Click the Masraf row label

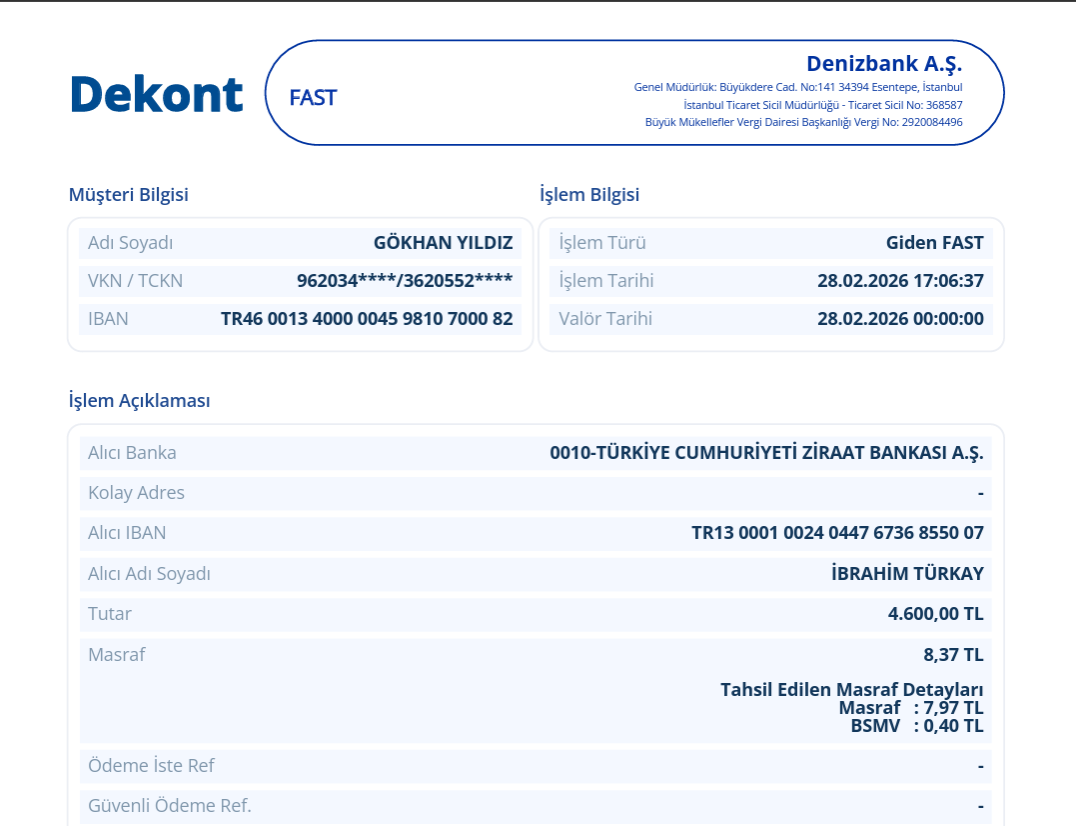pos(117,654)
